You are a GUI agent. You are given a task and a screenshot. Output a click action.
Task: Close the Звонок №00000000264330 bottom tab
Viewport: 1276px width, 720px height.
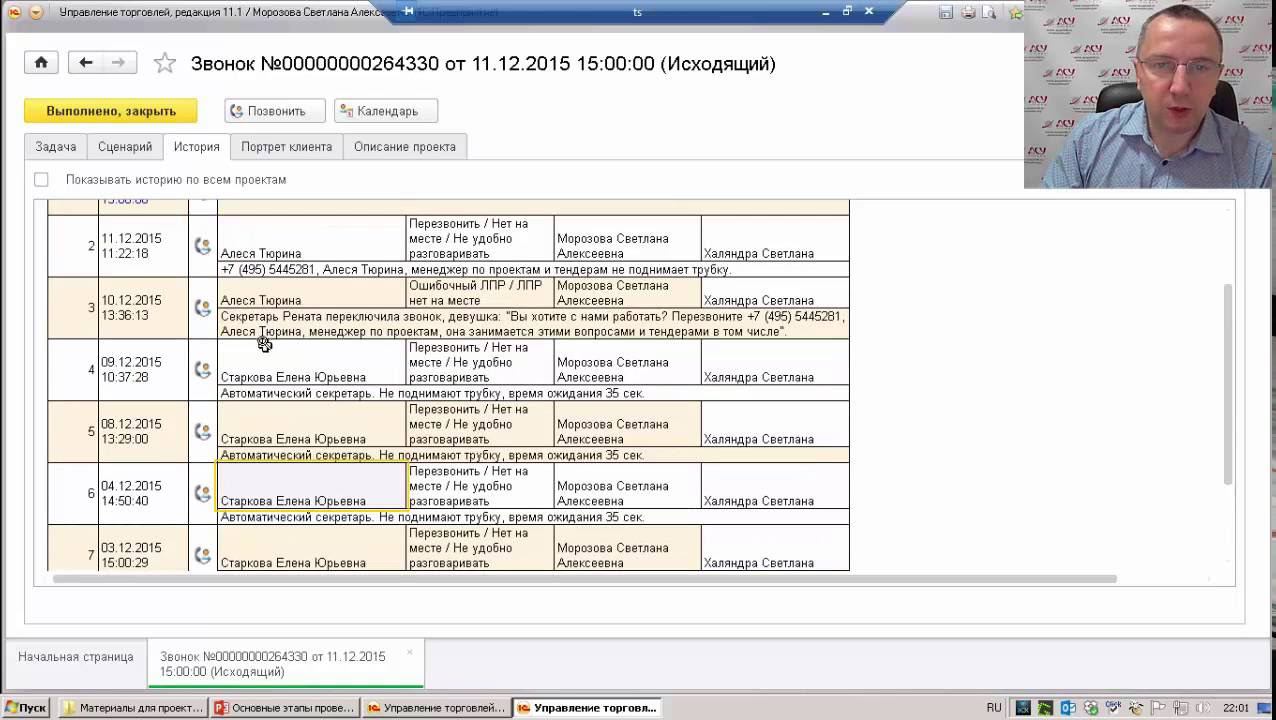pyautogui.click(x=410, y=652)
